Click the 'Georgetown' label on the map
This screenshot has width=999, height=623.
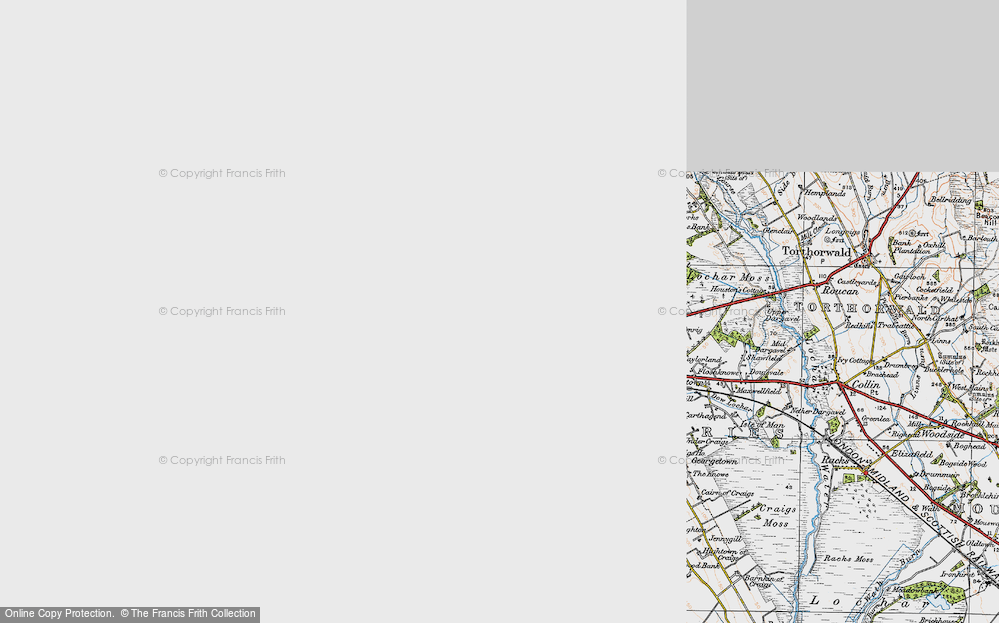pyautogui.click(x=714, y=461)
